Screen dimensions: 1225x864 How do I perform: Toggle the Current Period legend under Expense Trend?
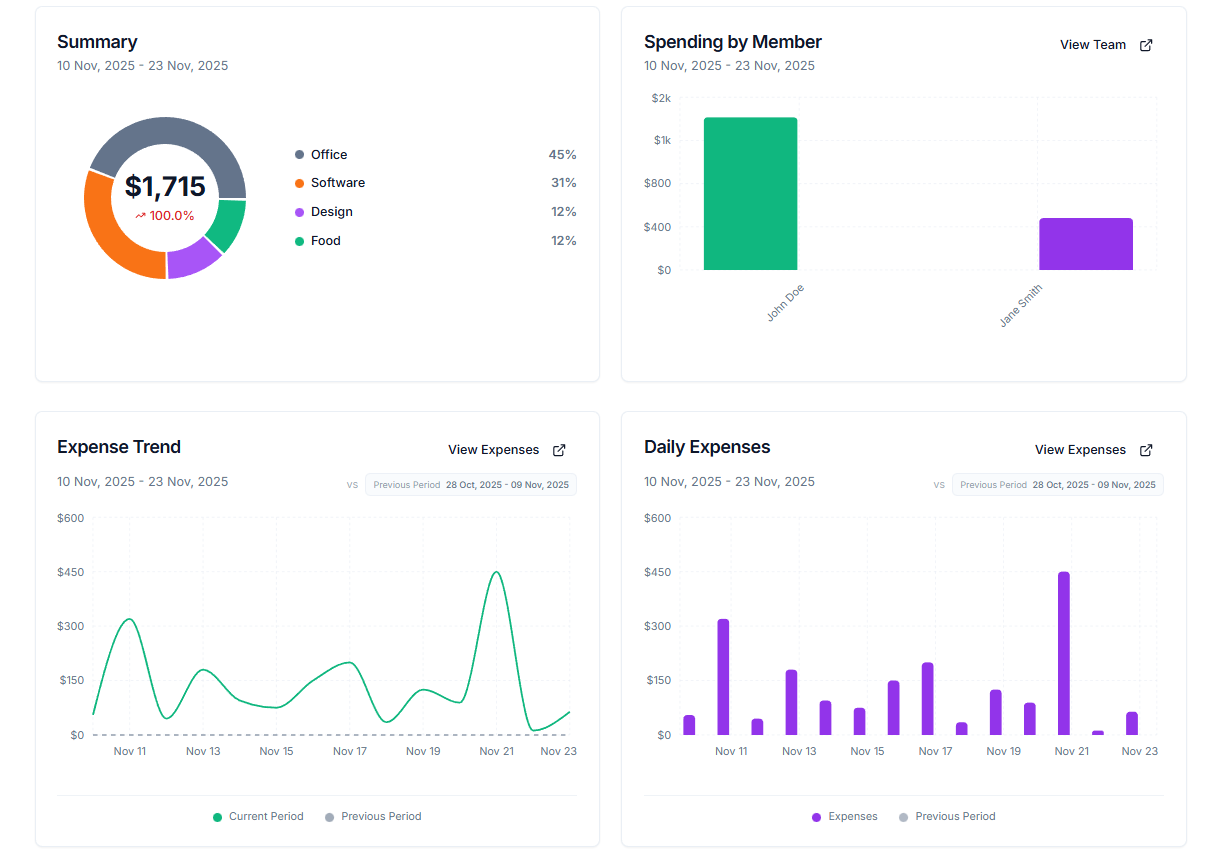(258, 816)
